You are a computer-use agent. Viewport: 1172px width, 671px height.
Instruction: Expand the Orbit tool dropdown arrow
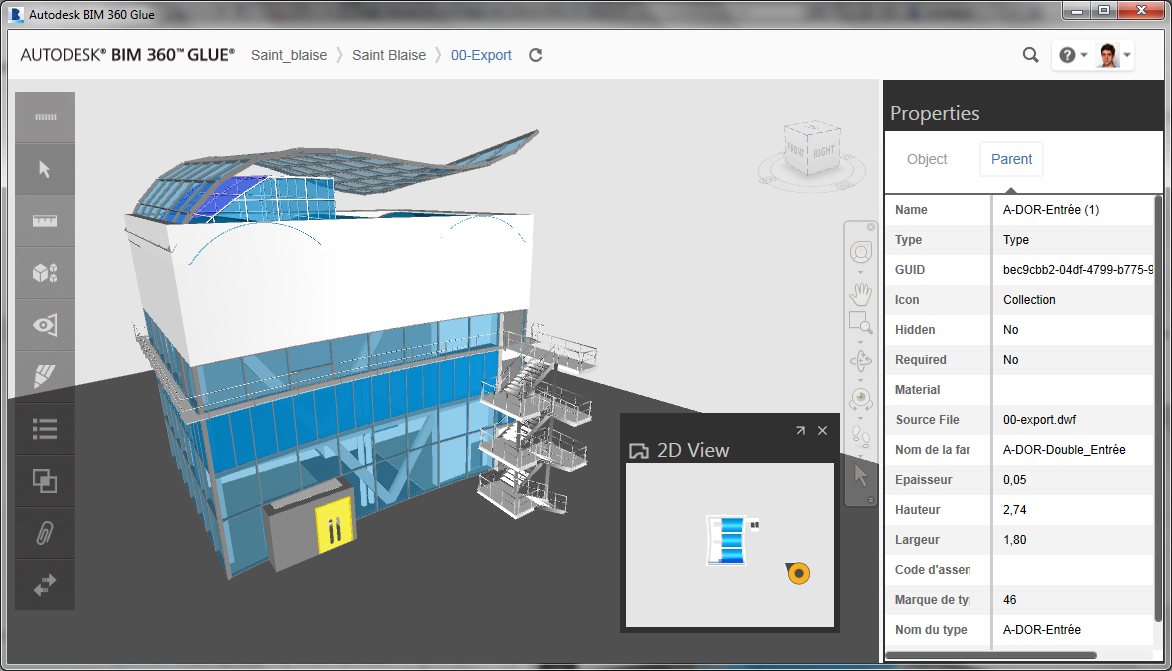tap(860, 380)
